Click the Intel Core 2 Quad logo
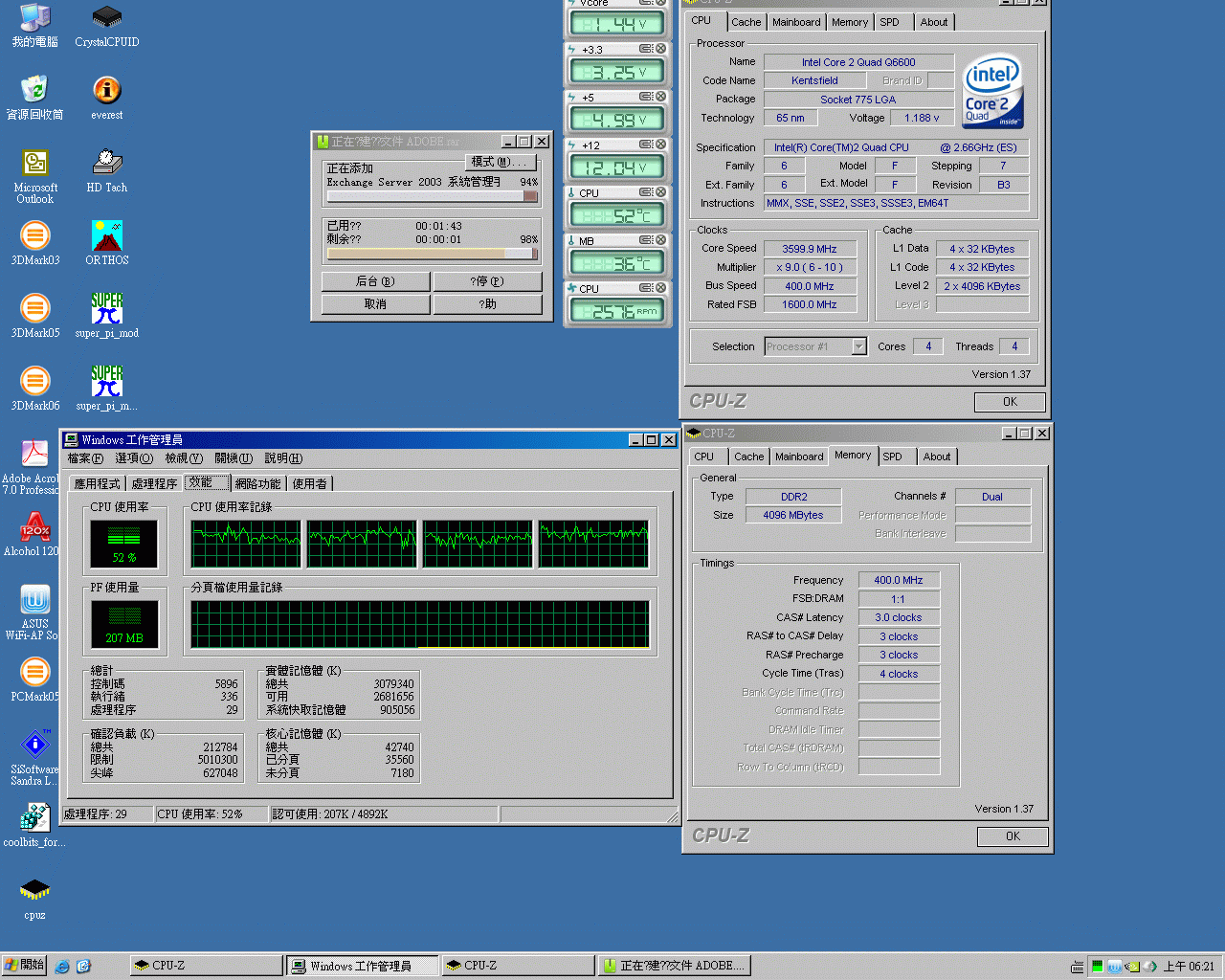This screenshot has height=980, width=1225. point(992,91)
